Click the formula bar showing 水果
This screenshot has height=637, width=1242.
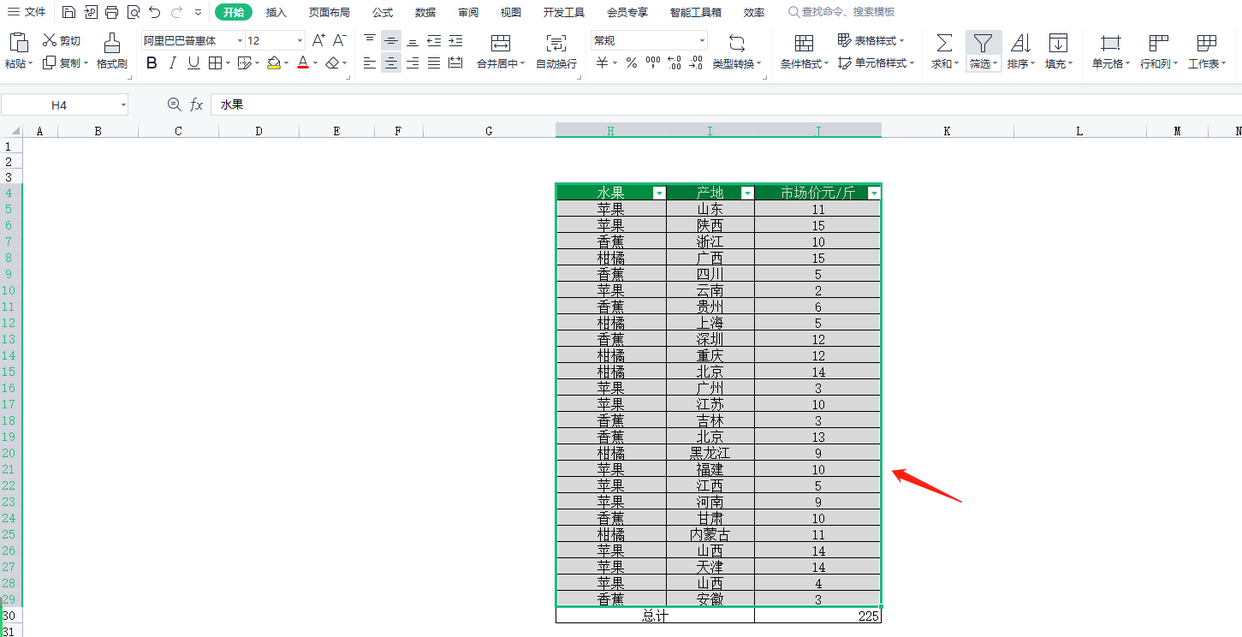pos(726,104)
